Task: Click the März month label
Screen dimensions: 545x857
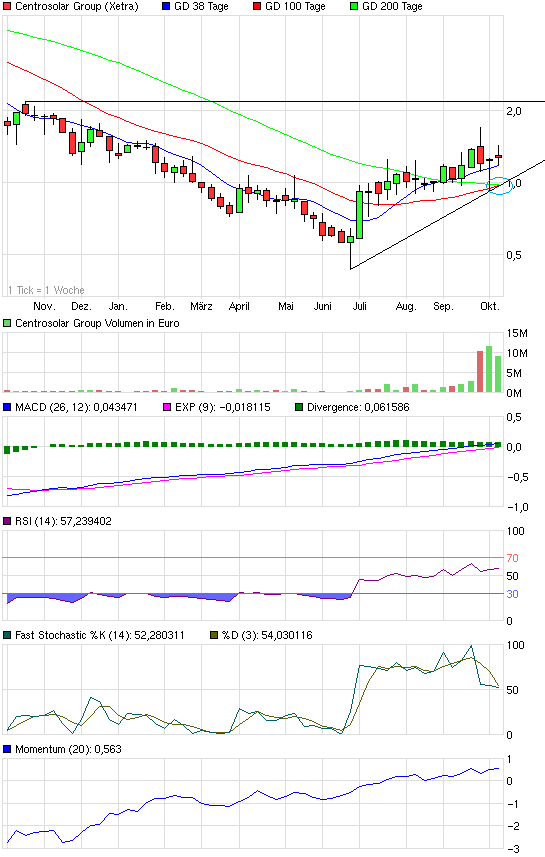Action: click(201, 306)
